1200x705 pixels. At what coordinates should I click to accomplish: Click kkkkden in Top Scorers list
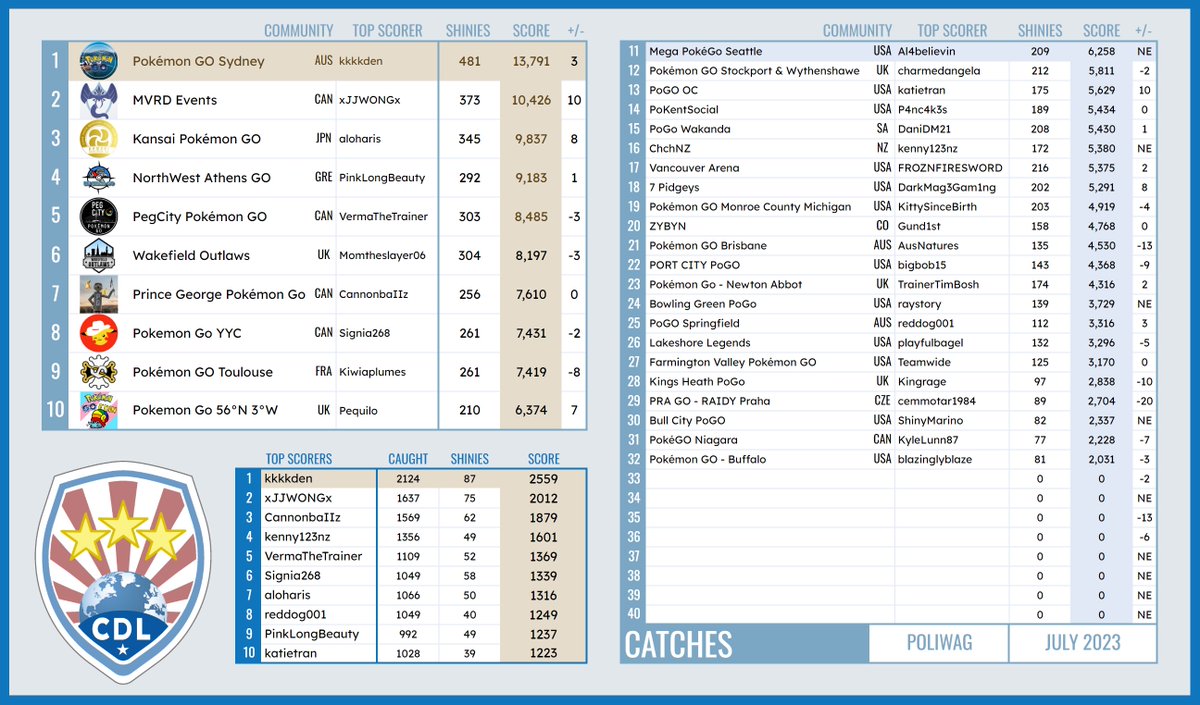pos(288,479)
